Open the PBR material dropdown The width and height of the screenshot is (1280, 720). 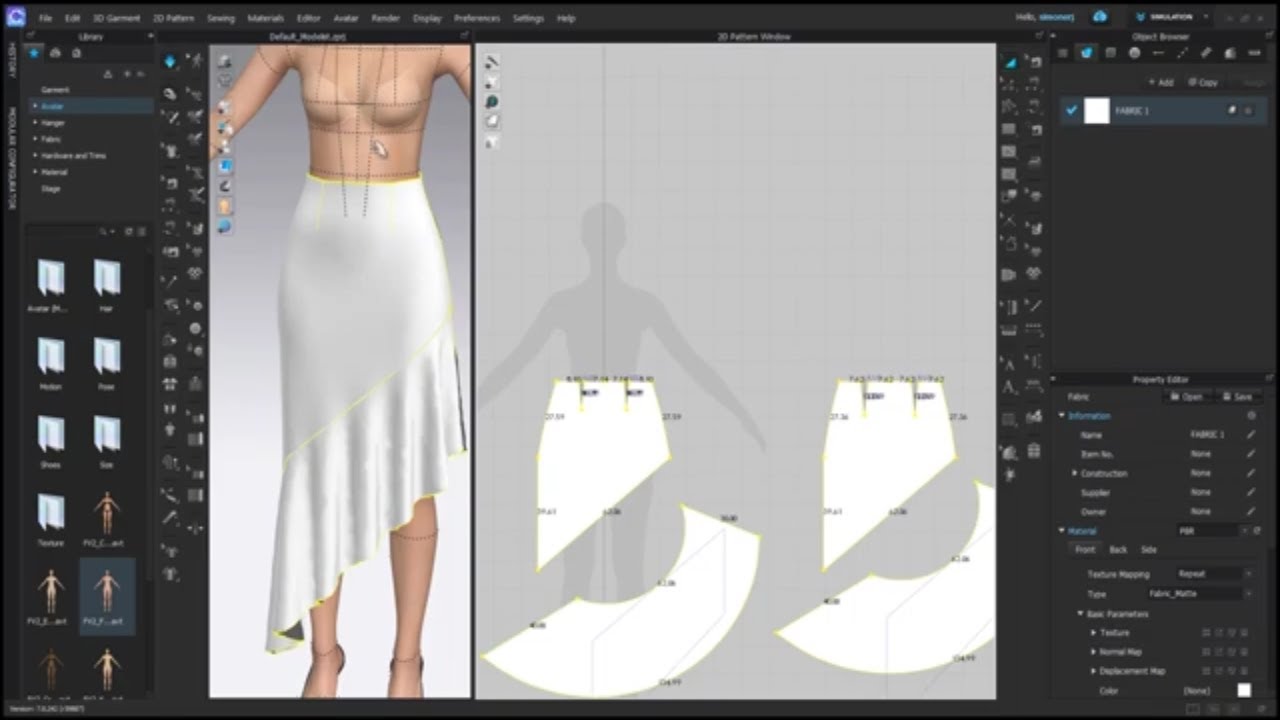[x=1211, y=531]
